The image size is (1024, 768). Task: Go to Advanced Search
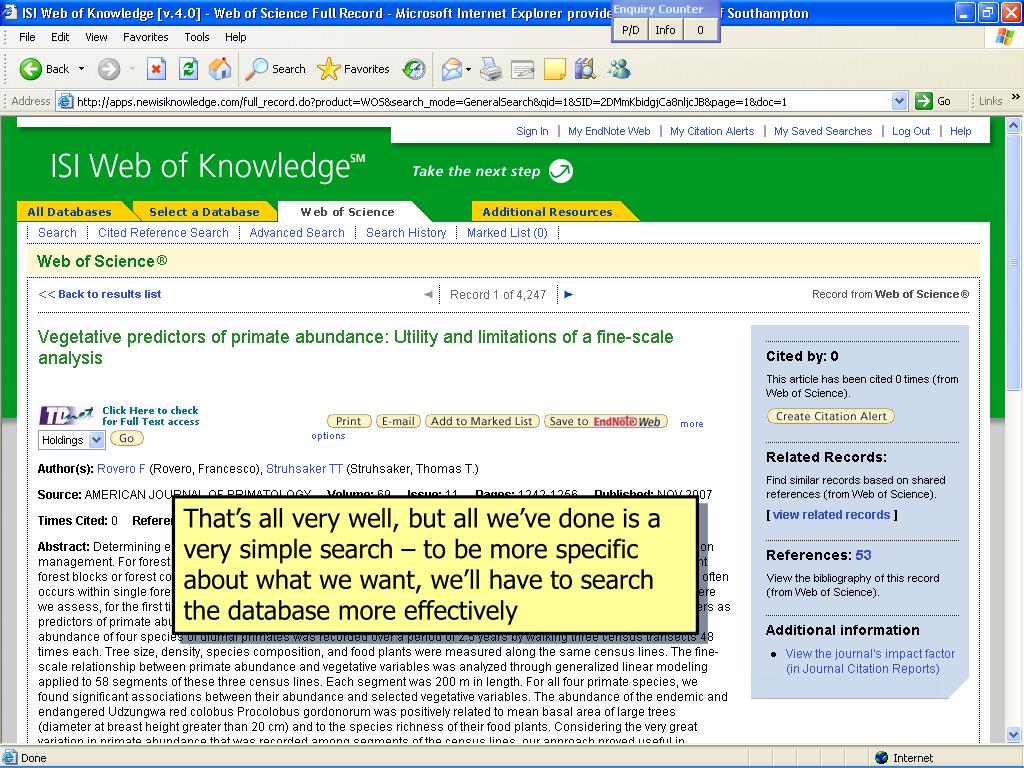(x=297, y=232)
